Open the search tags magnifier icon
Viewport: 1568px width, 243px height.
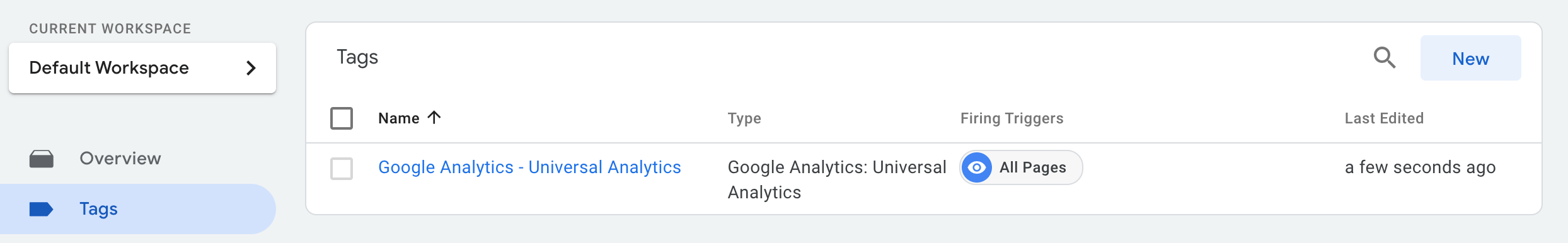click(1385, 58)
